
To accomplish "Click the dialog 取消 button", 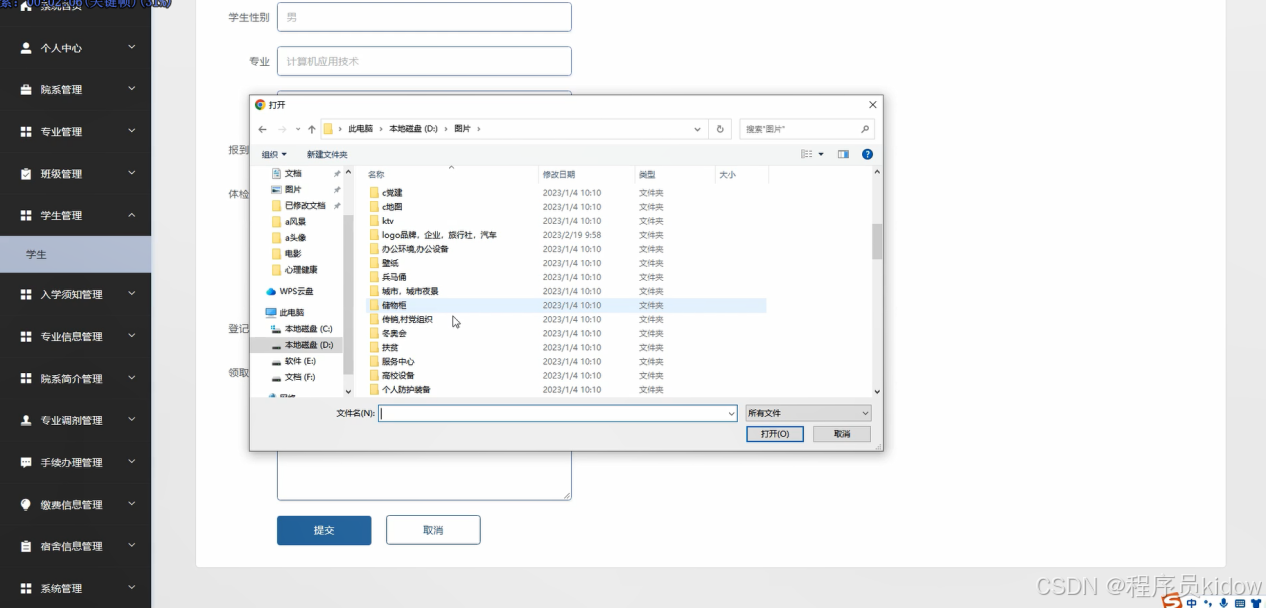I will coord(841,434).
